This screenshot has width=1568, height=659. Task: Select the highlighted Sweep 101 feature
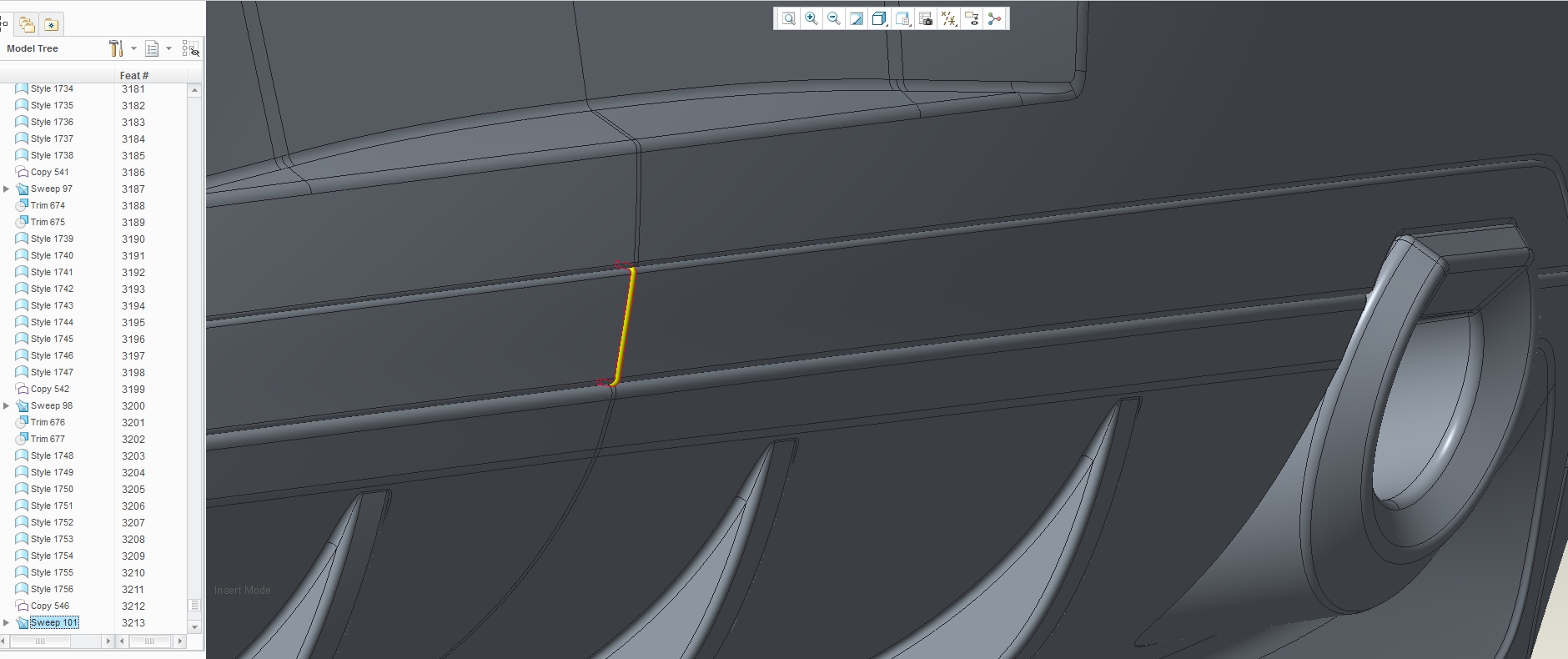(54, 622)
